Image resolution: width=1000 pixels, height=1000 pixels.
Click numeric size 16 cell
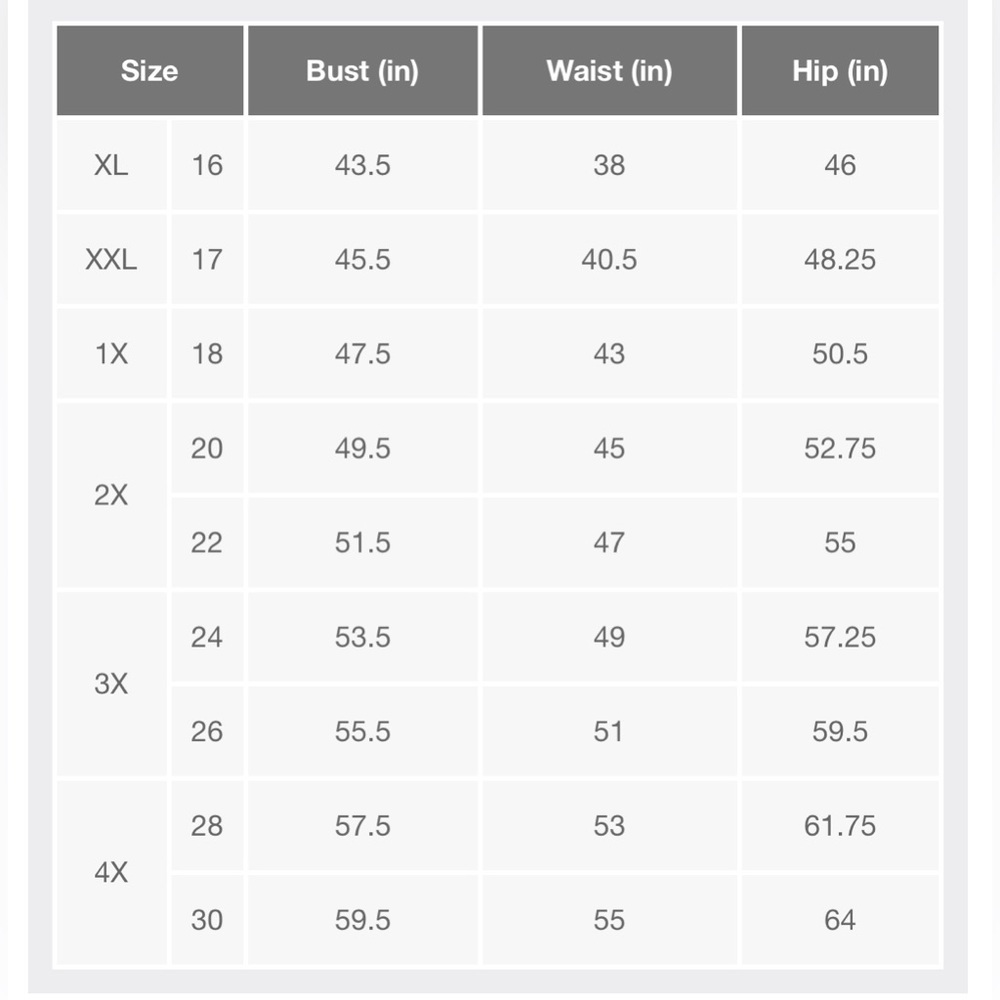207,165
